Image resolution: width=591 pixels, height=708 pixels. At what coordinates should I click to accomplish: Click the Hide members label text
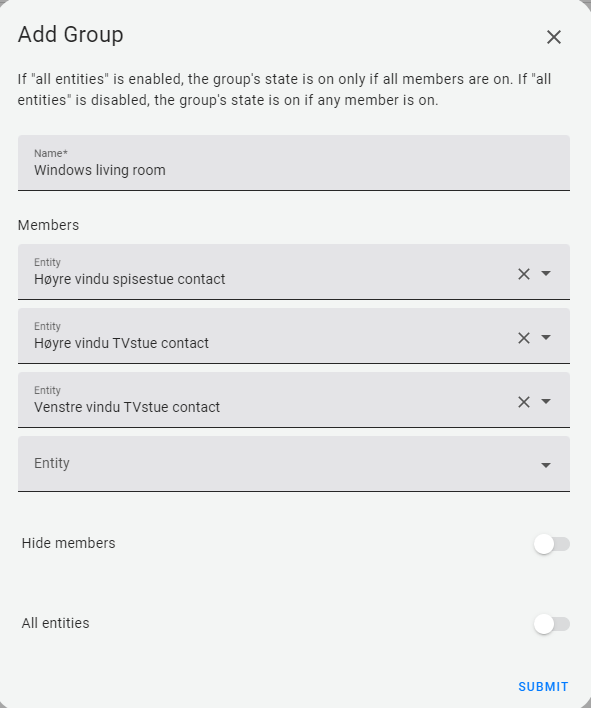pyautogui.click(x=69, y=543)
